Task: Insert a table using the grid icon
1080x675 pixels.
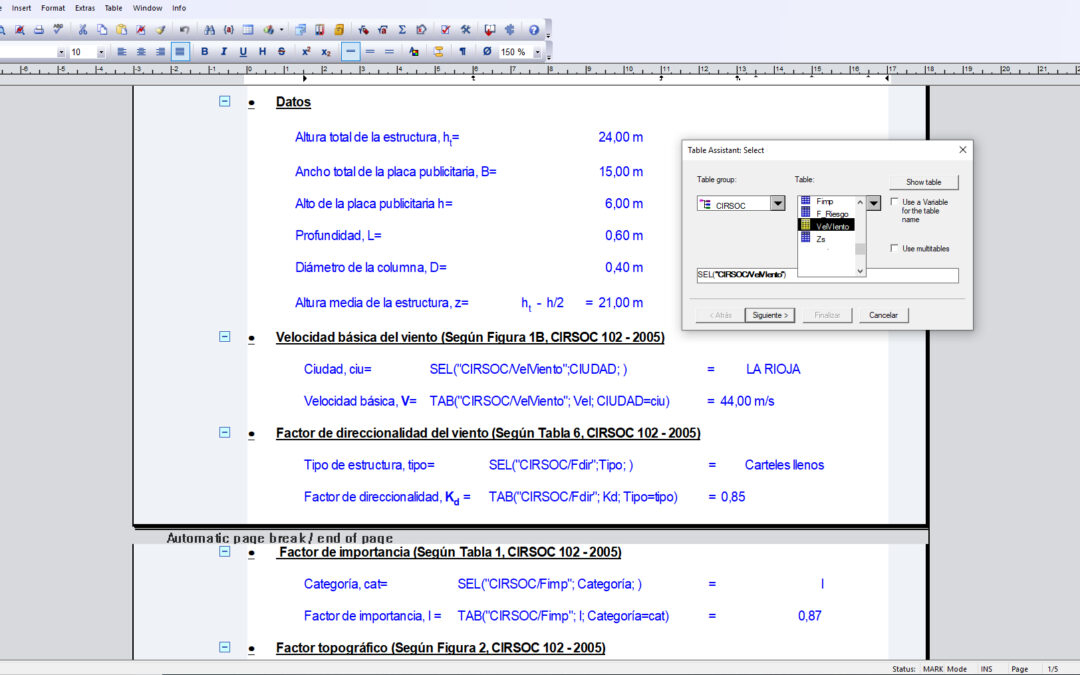Action: (x=248, y=30)
